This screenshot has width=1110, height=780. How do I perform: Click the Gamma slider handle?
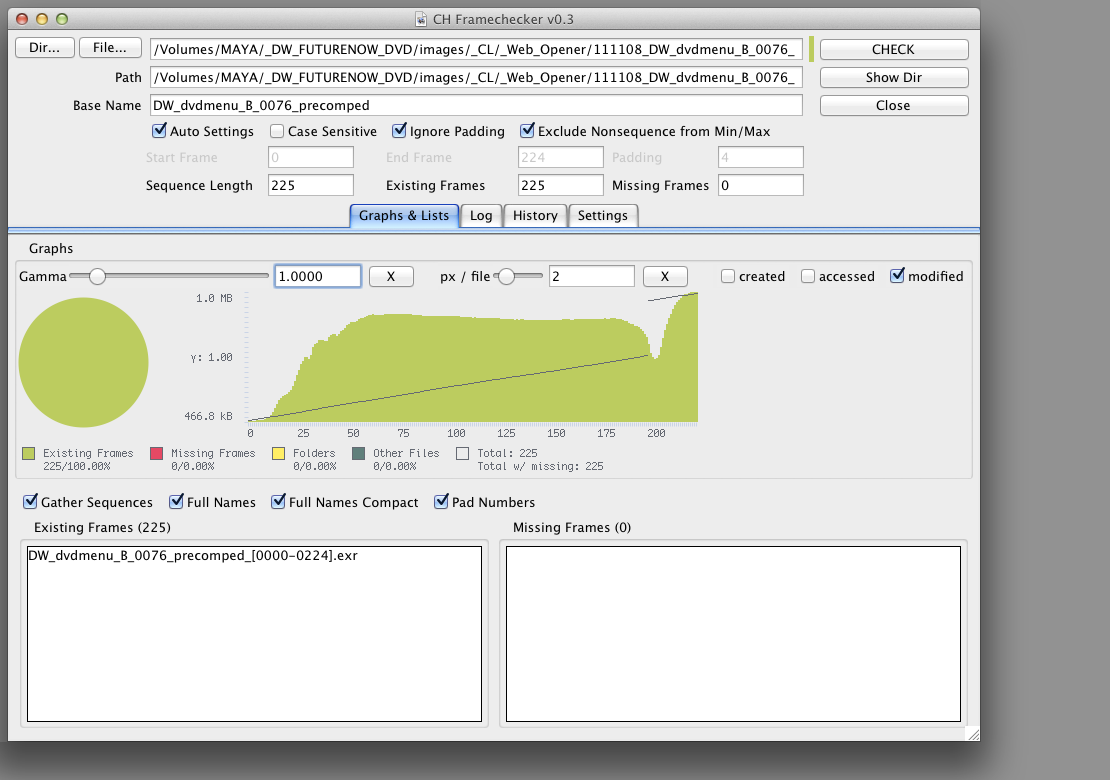pyautogui.click(x=98, y=276)
